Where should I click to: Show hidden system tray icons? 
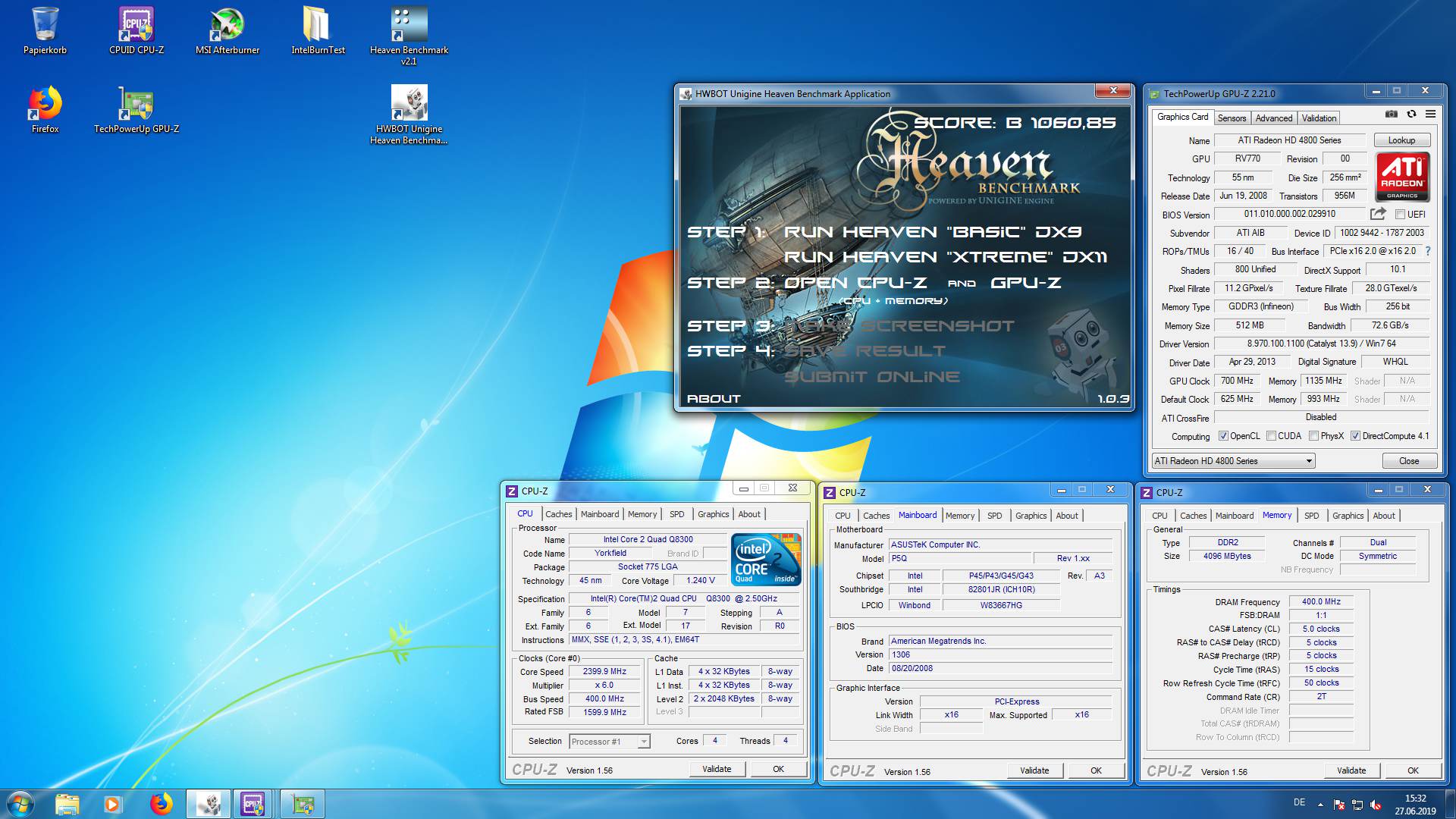(x=1320, y=805)
